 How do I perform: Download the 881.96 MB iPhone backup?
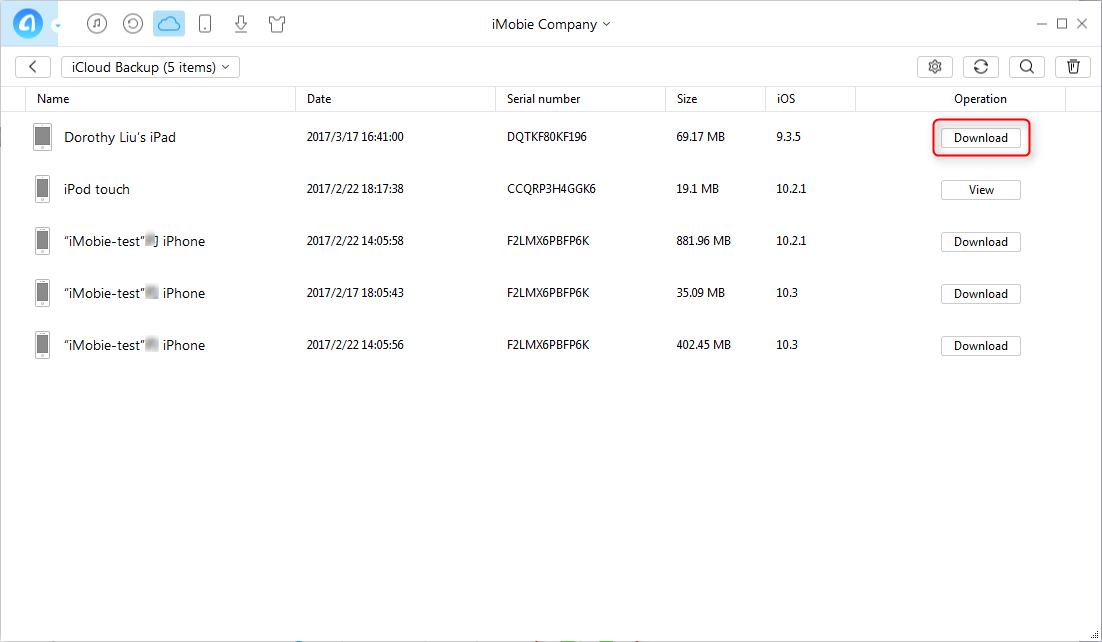click(x=980, y=242)
